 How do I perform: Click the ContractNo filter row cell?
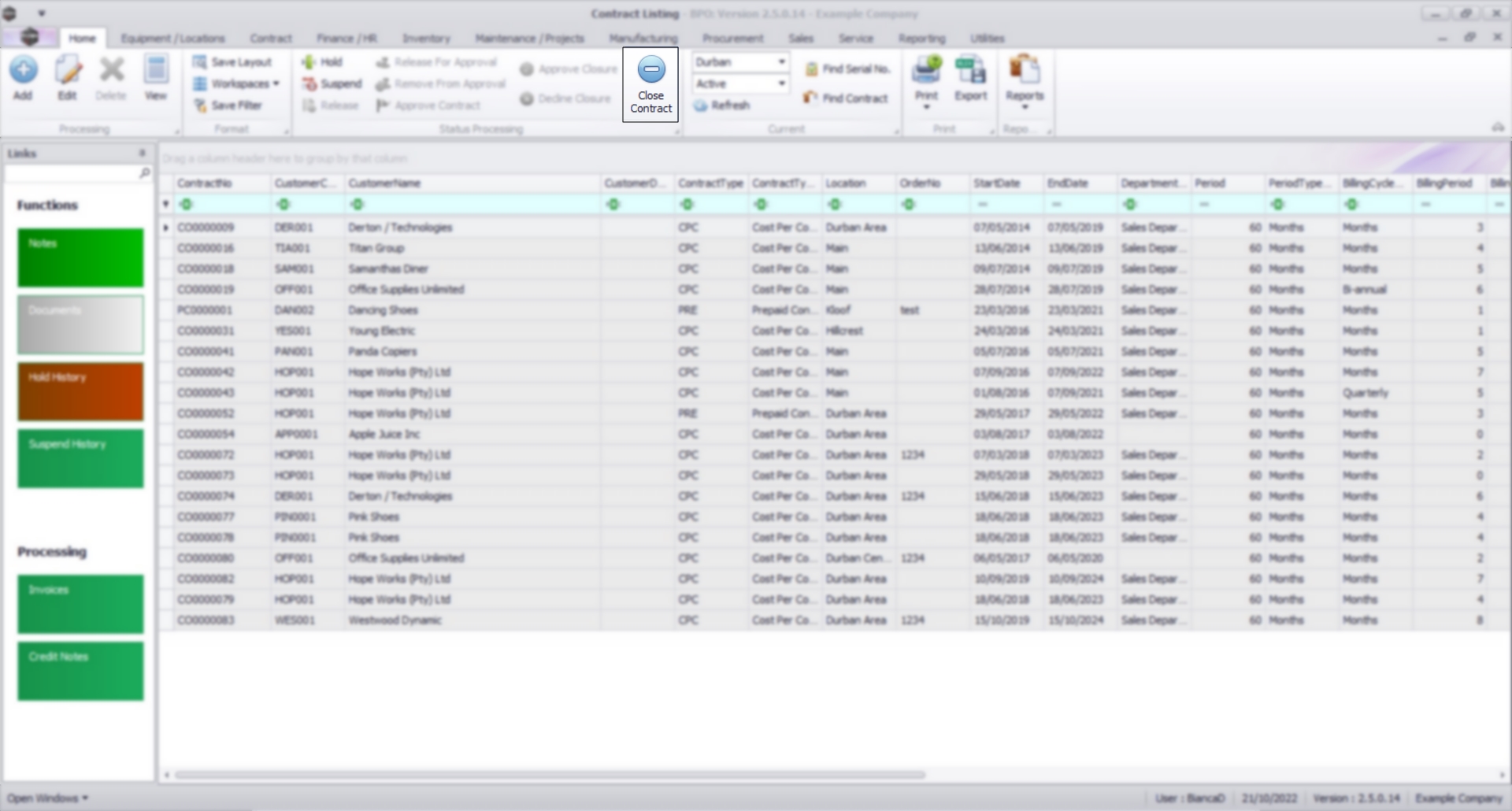[222, 204]
